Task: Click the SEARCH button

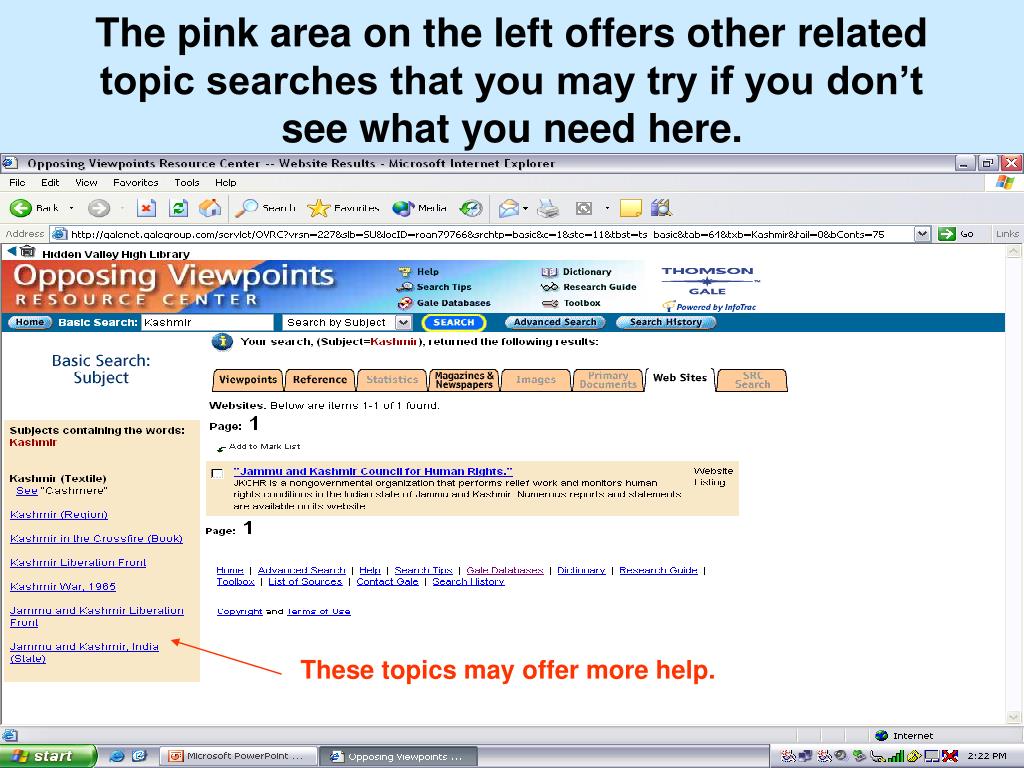Action: coord(454,323)
